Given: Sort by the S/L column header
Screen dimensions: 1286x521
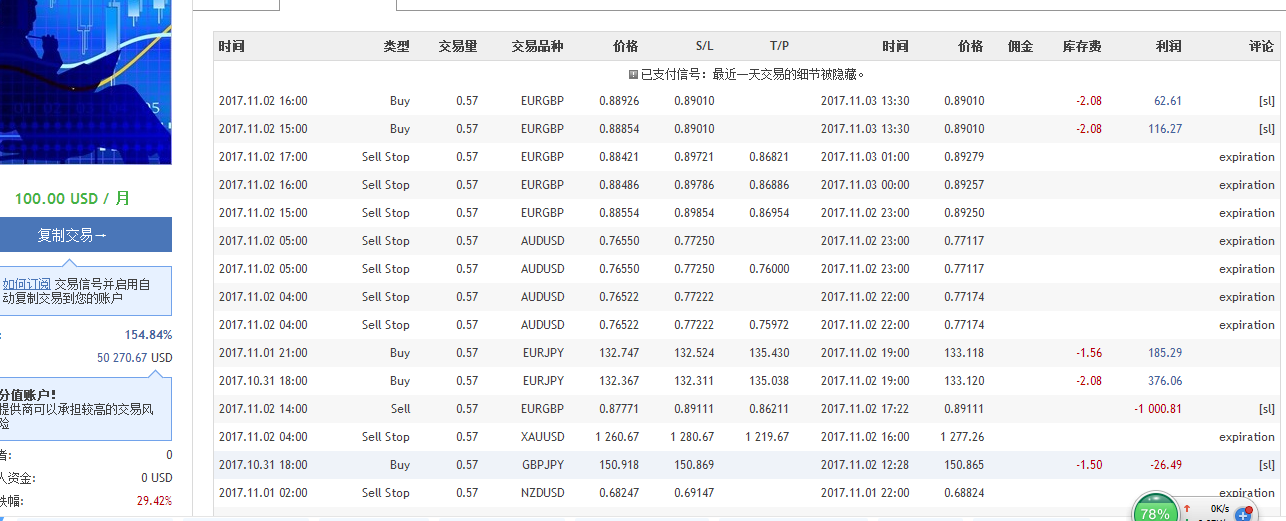Looking at the screenshot, I should coord(705,46).
